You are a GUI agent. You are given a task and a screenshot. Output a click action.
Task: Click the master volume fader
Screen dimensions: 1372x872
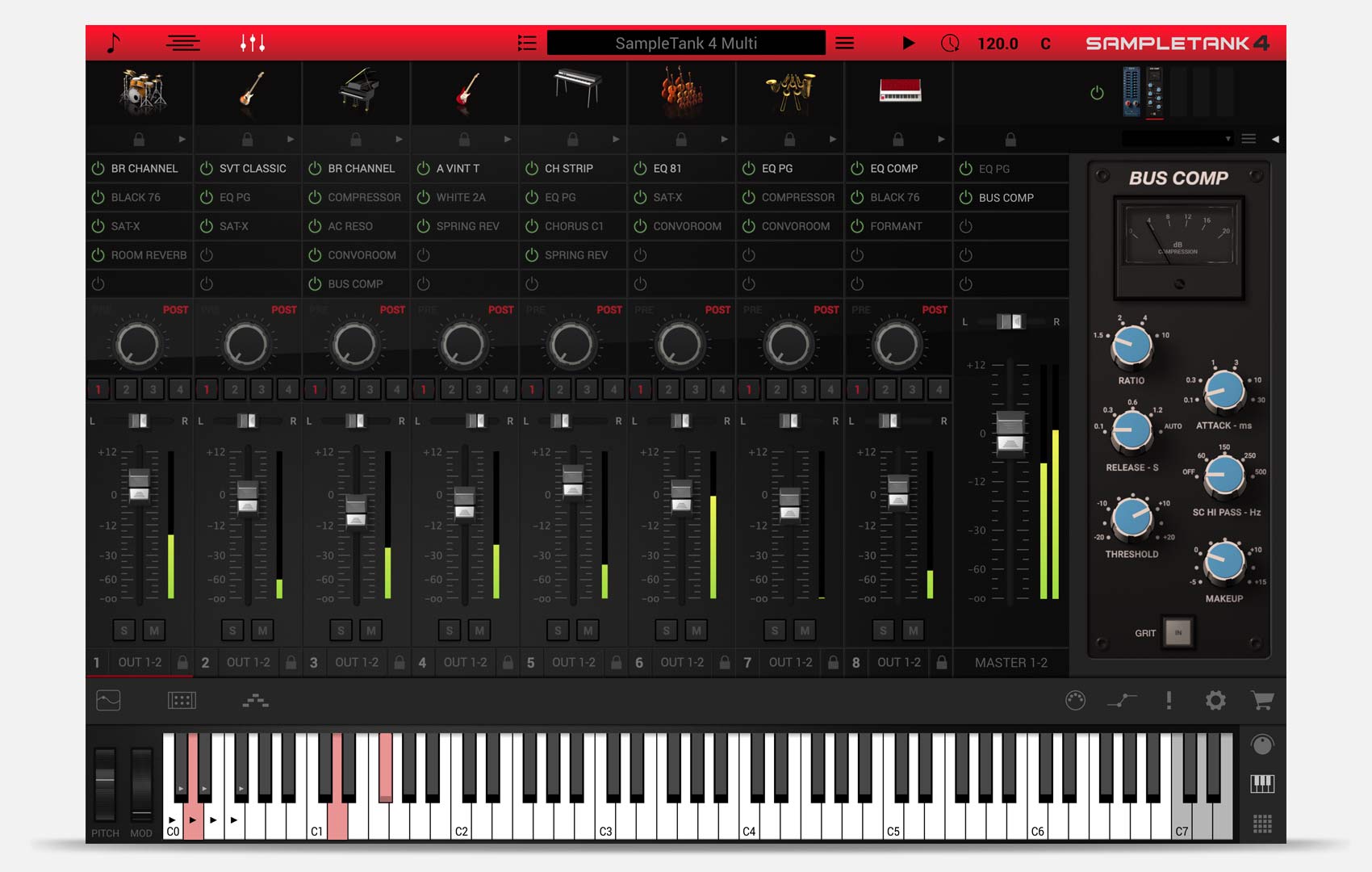click(x=1010, y=432)
